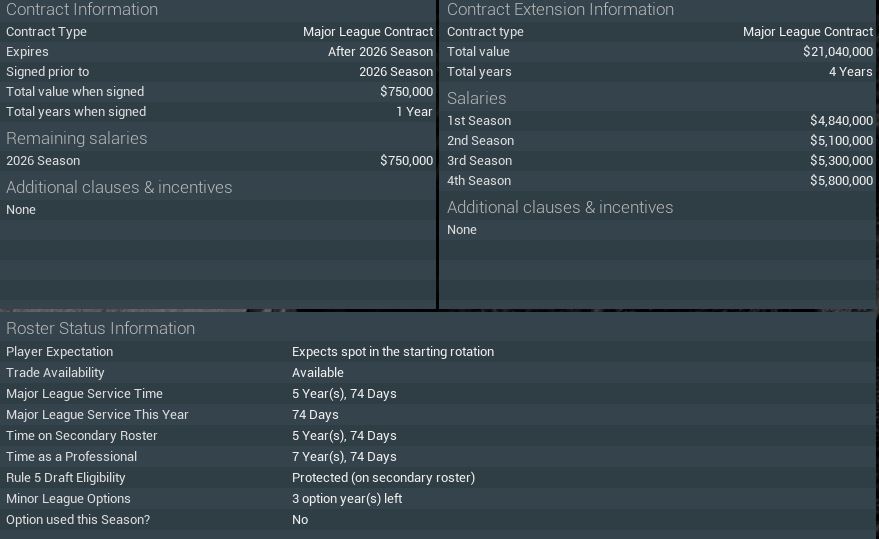Select the Total value $21,040,000 amount
879x539 pixels.
(x=837, y=52)
